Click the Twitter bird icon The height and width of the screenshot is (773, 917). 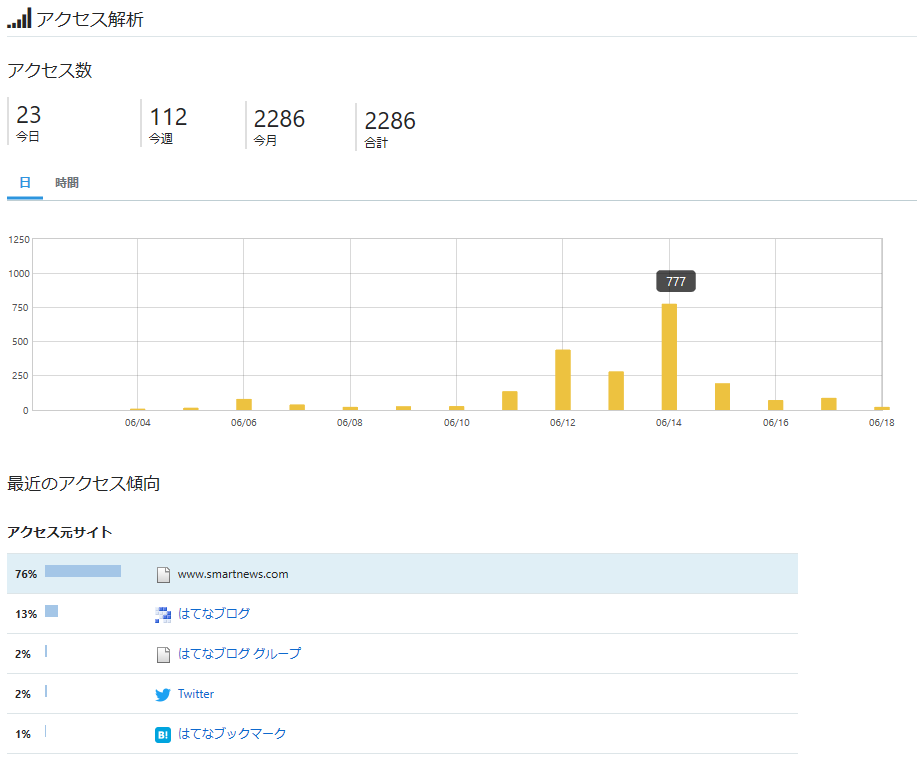163,694
